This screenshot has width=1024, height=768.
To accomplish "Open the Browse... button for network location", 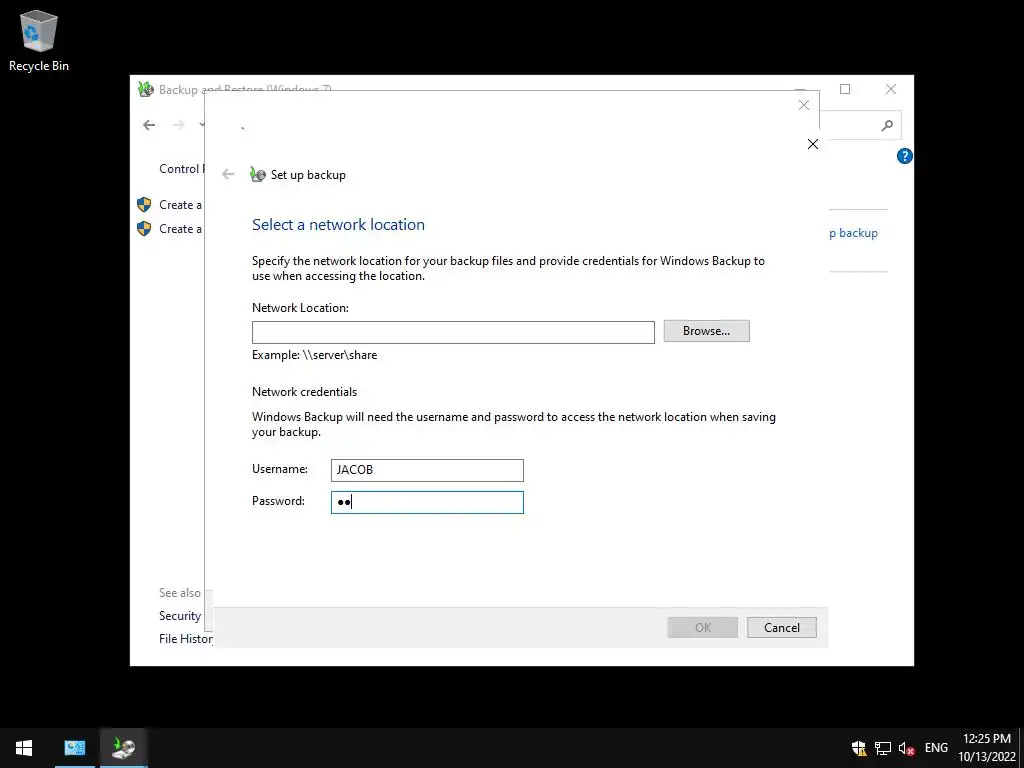I will click(x=706, y=331).
